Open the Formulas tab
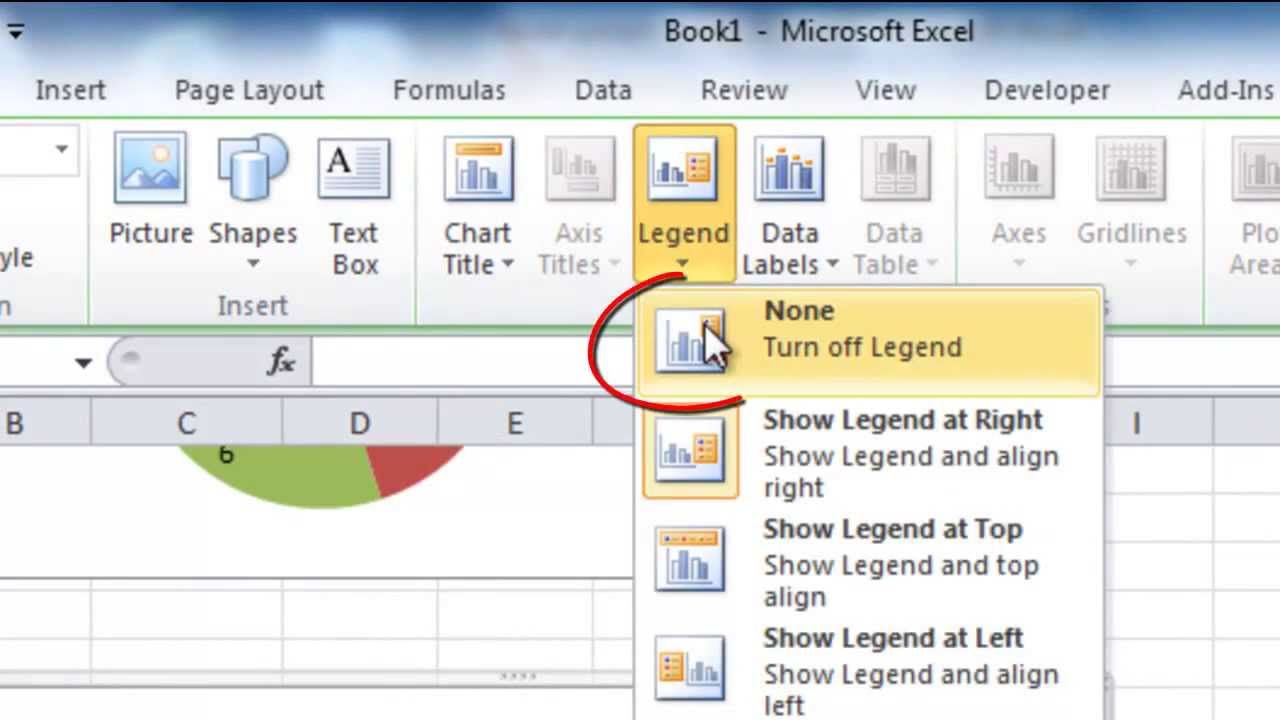The height and width of the screenshot is (720, 1280). coord(449,90)
